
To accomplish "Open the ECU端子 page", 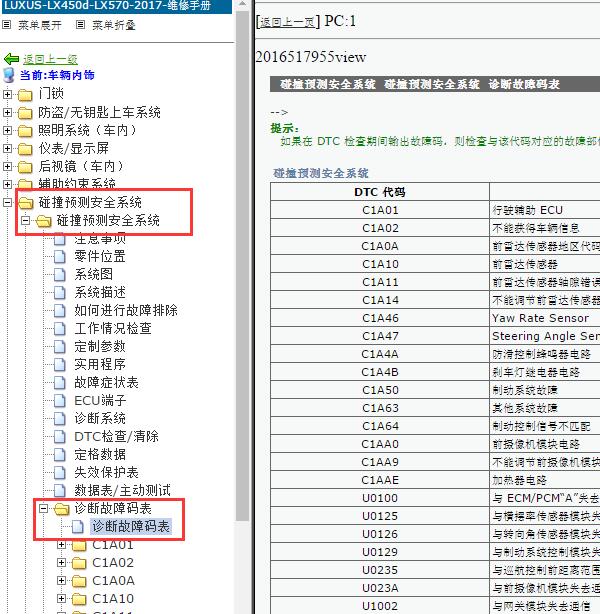I will pyautogui.click(x=100, y=401).
